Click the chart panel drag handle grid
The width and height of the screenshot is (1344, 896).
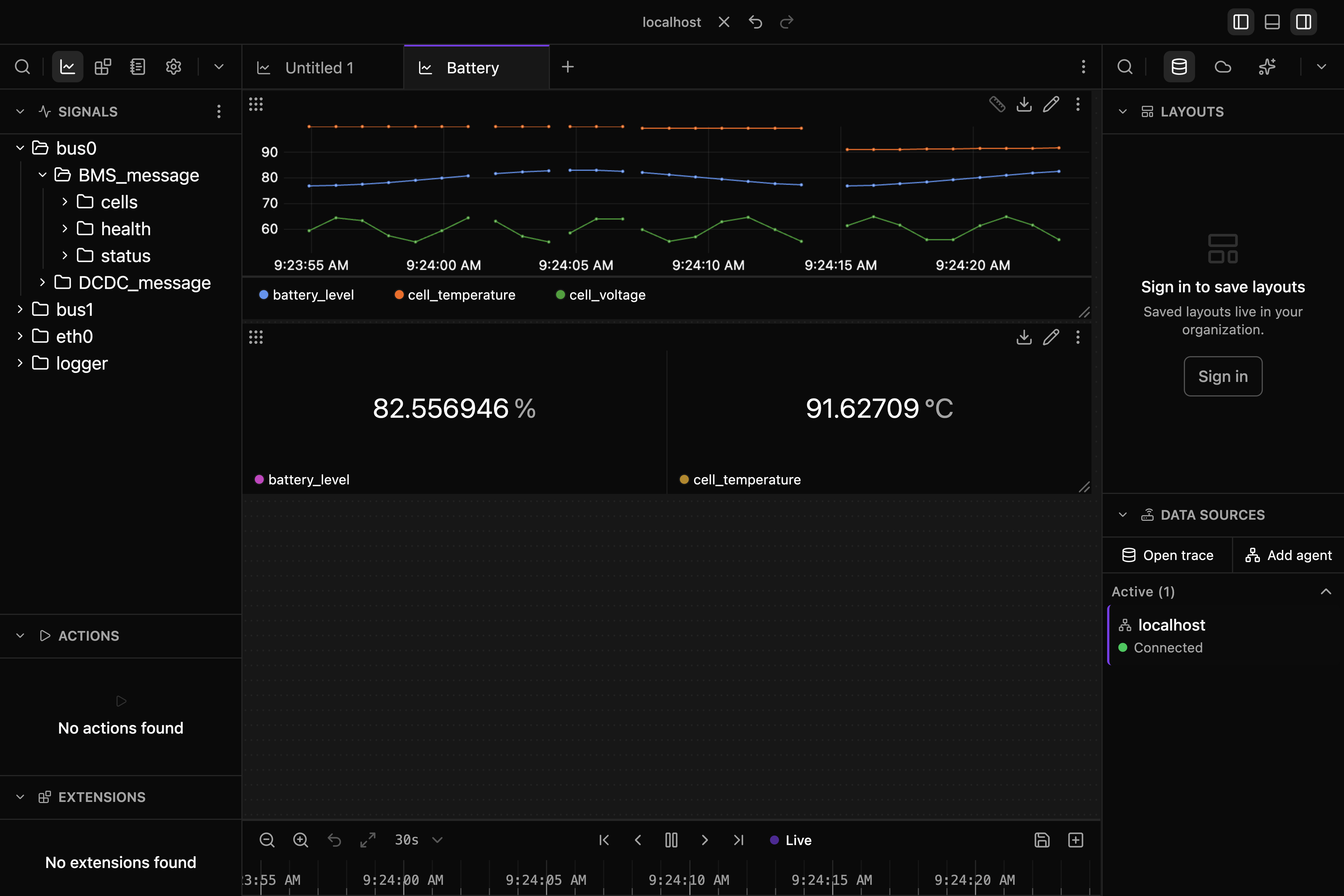(x=256, y=104)
